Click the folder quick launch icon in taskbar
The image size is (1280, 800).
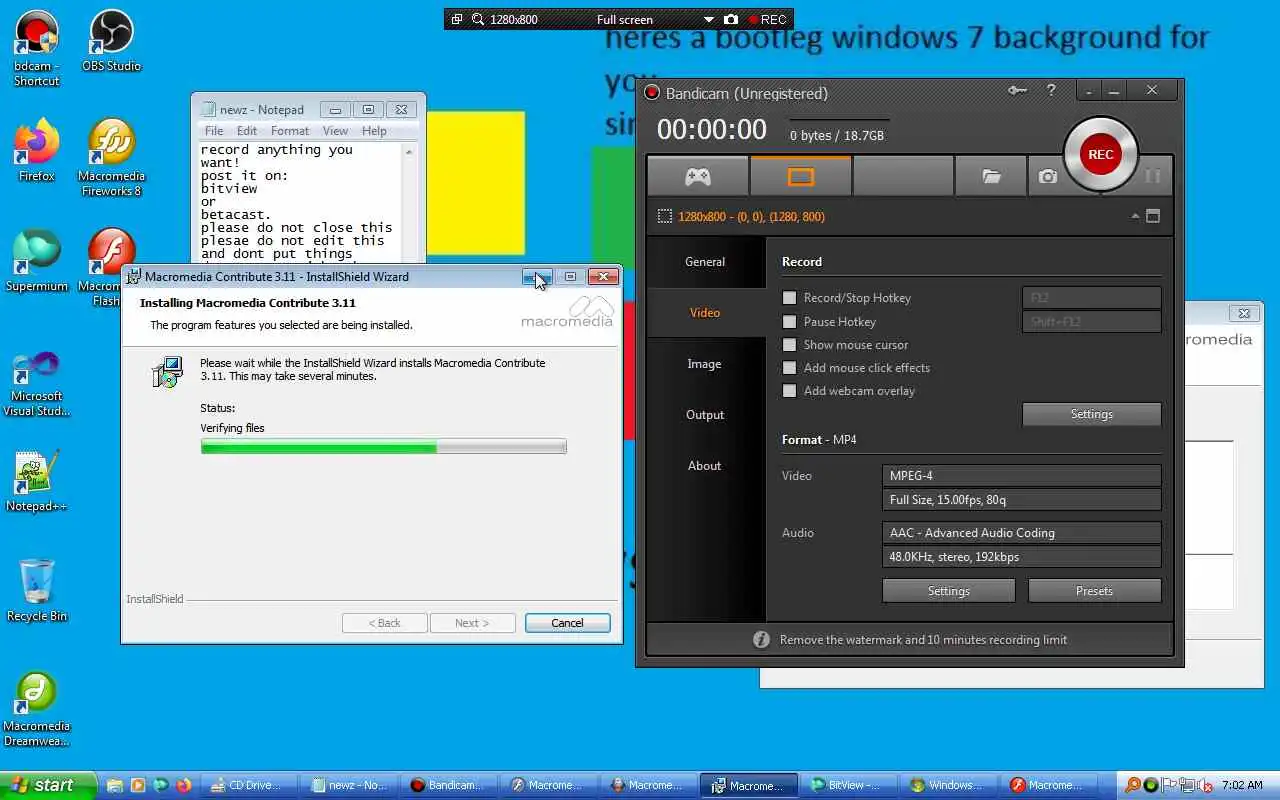pos(115,785)
